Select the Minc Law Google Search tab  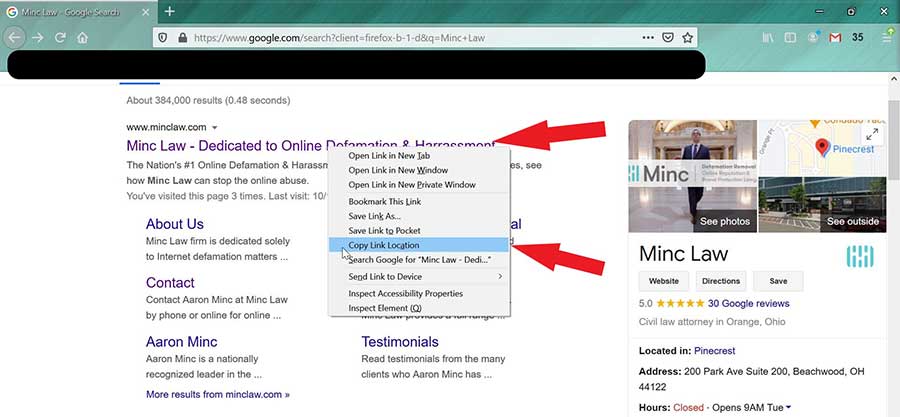point(77,11)
